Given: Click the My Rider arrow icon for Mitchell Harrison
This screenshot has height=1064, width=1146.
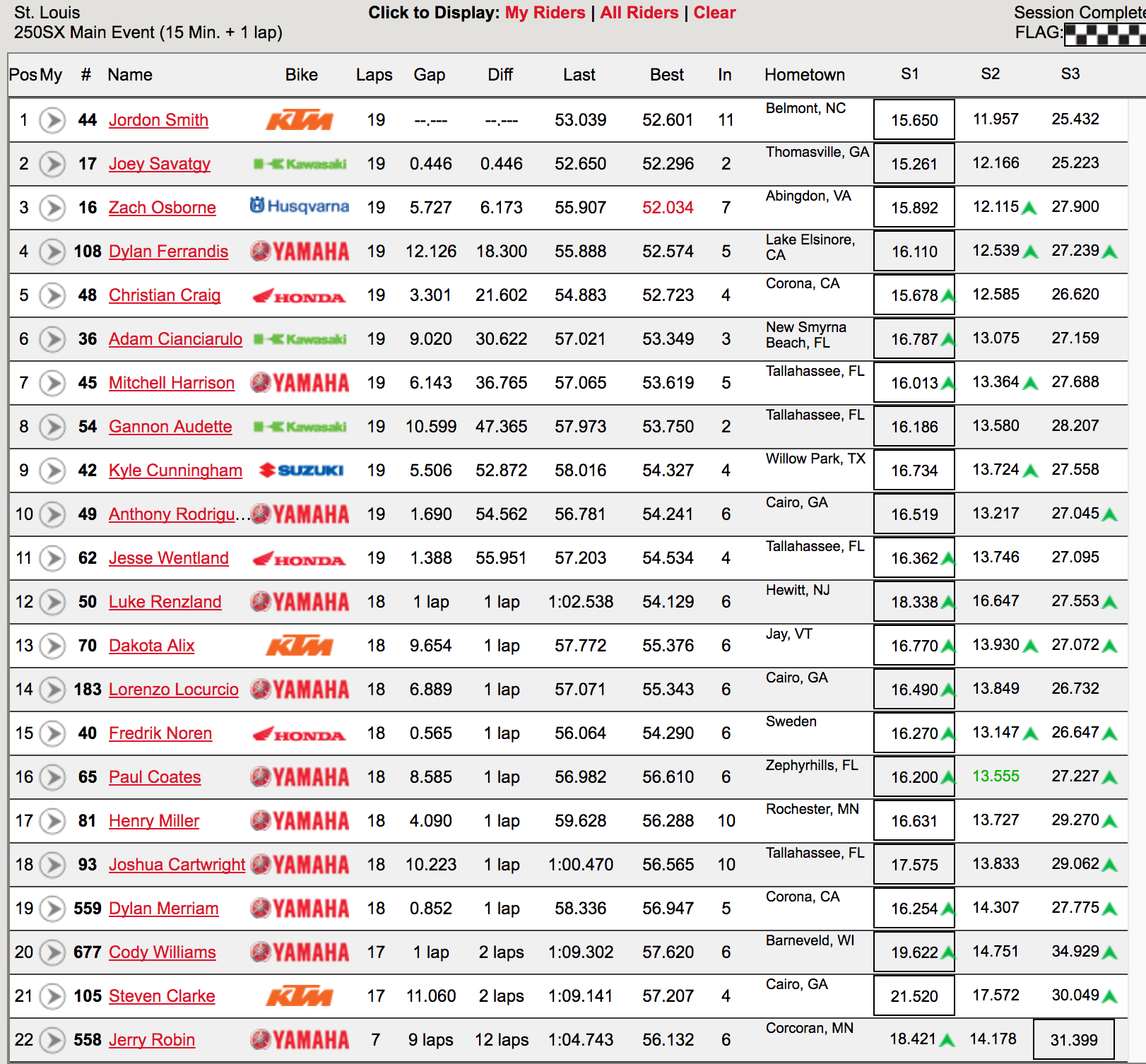Looking at the screenshot, I should (52, 383).
